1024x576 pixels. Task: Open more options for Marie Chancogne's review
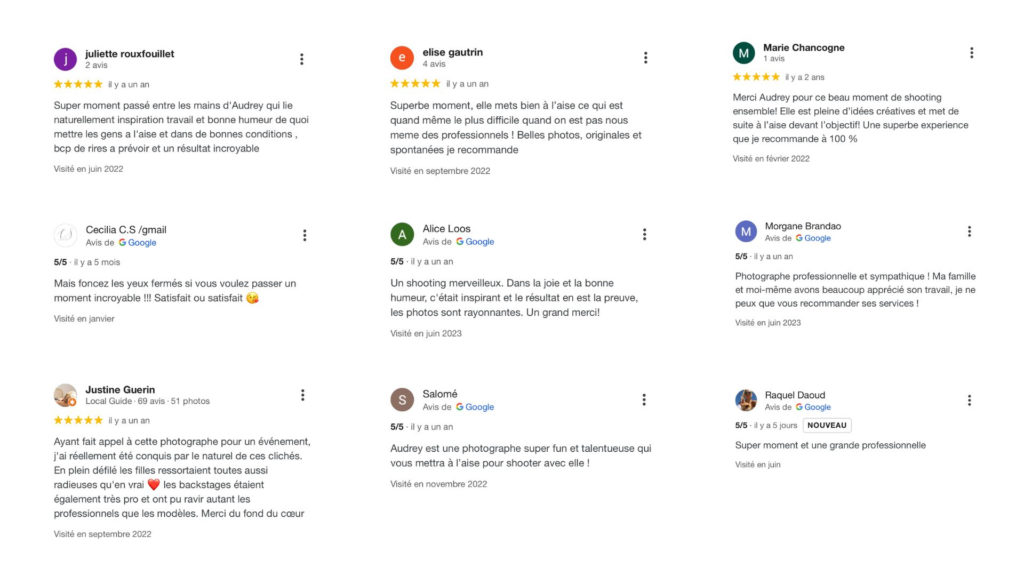(x=970, y=52)
